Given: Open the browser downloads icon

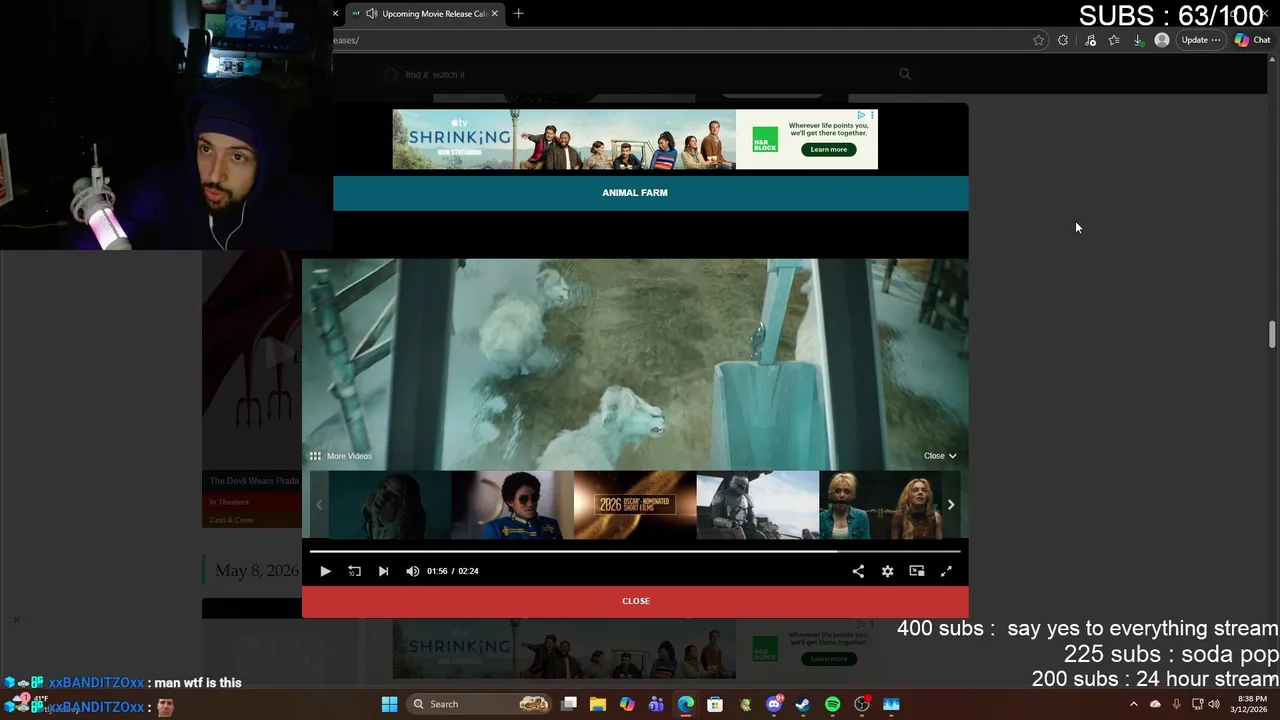Looking at the screenshot, I should pos(1138,40).
